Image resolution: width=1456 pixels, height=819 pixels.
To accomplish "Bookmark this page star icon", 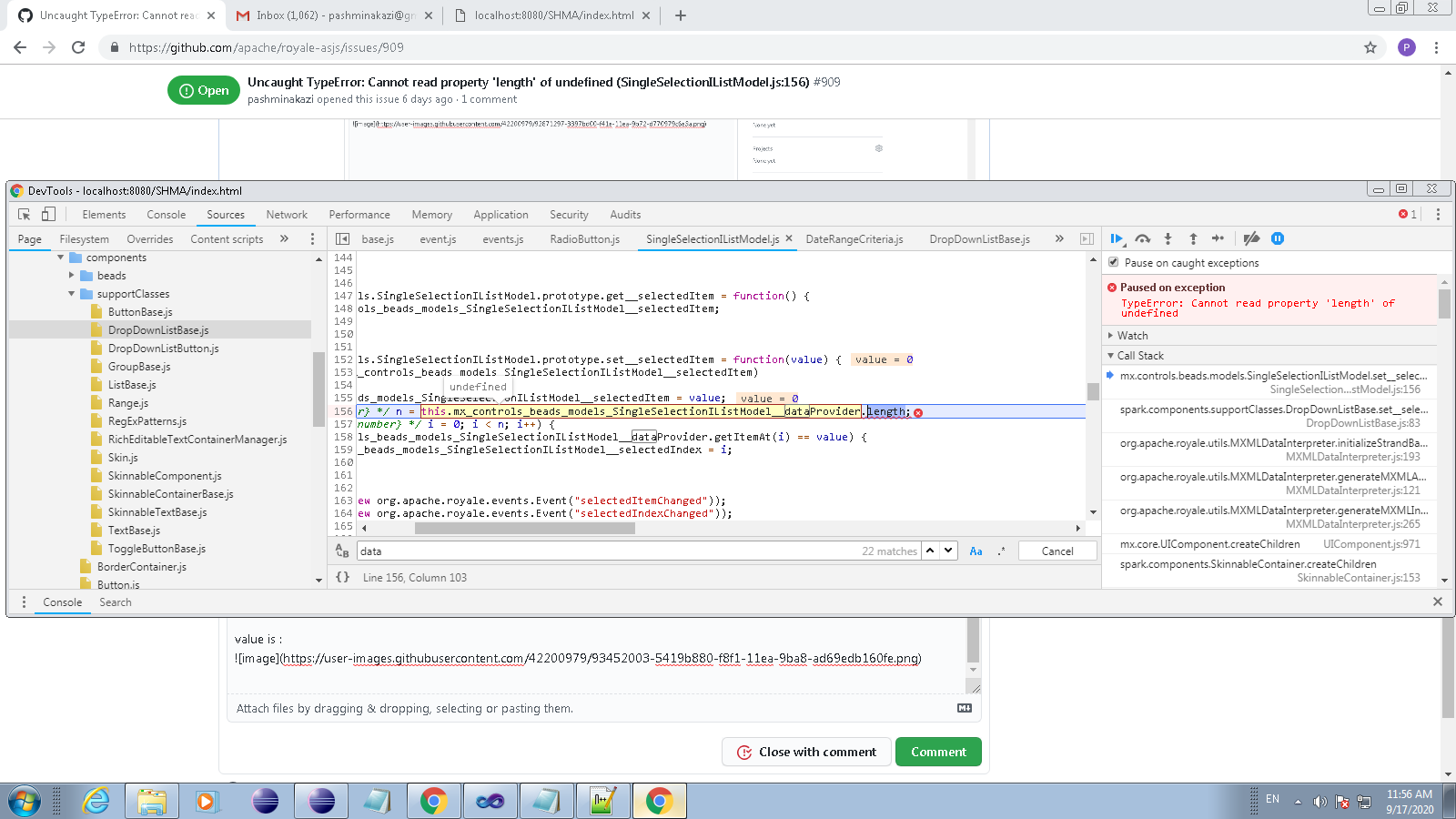I will pos(1370,47).
